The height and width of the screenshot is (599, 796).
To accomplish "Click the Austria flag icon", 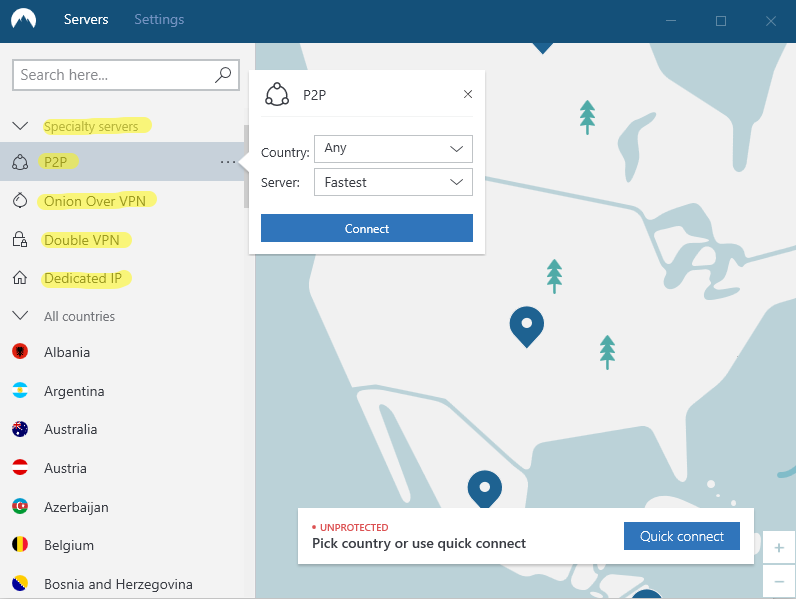I will tap(20, 468).
